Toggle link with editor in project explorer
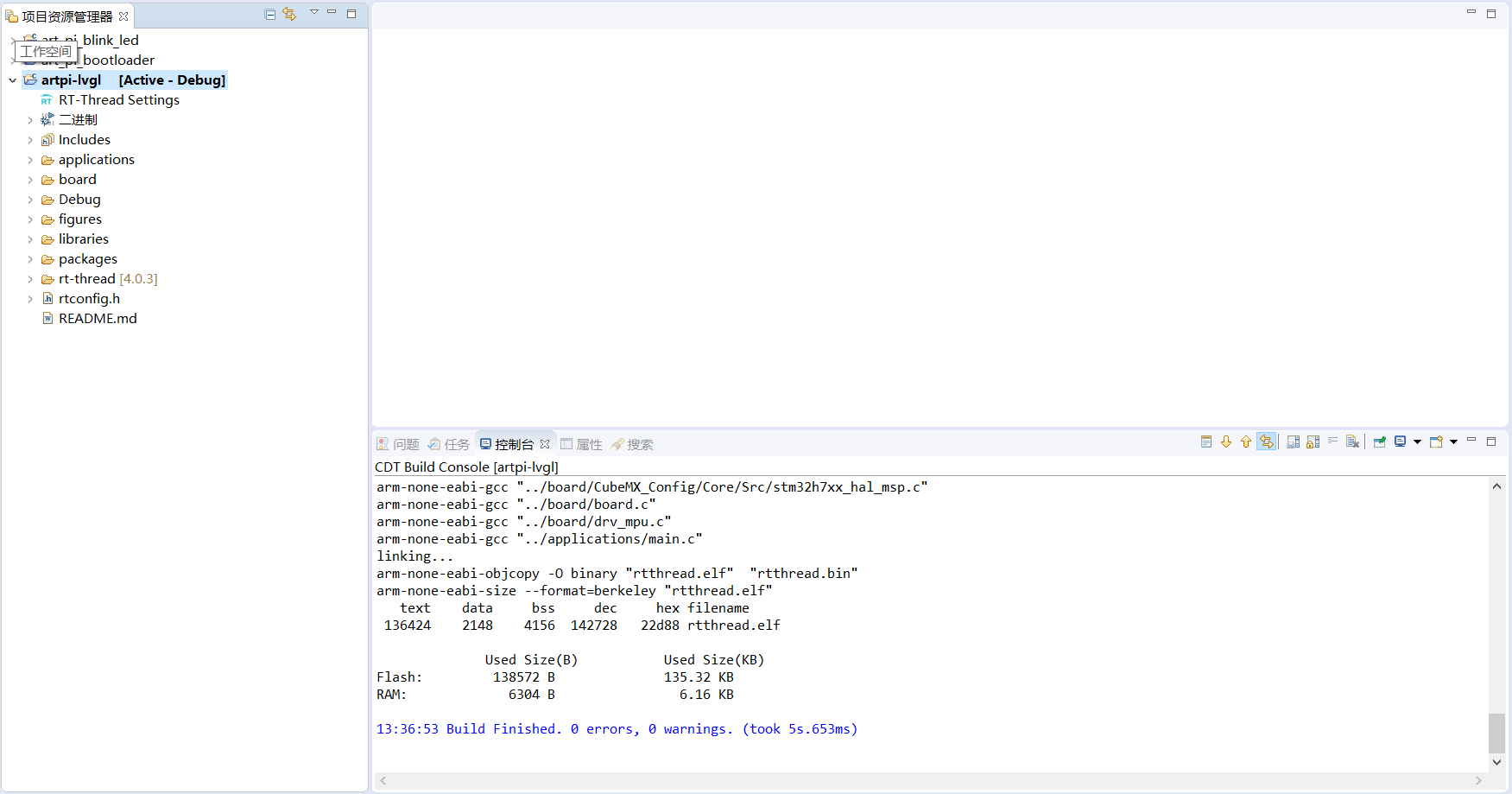Viewport: 1512px width, 794px height. coord(289,14)
